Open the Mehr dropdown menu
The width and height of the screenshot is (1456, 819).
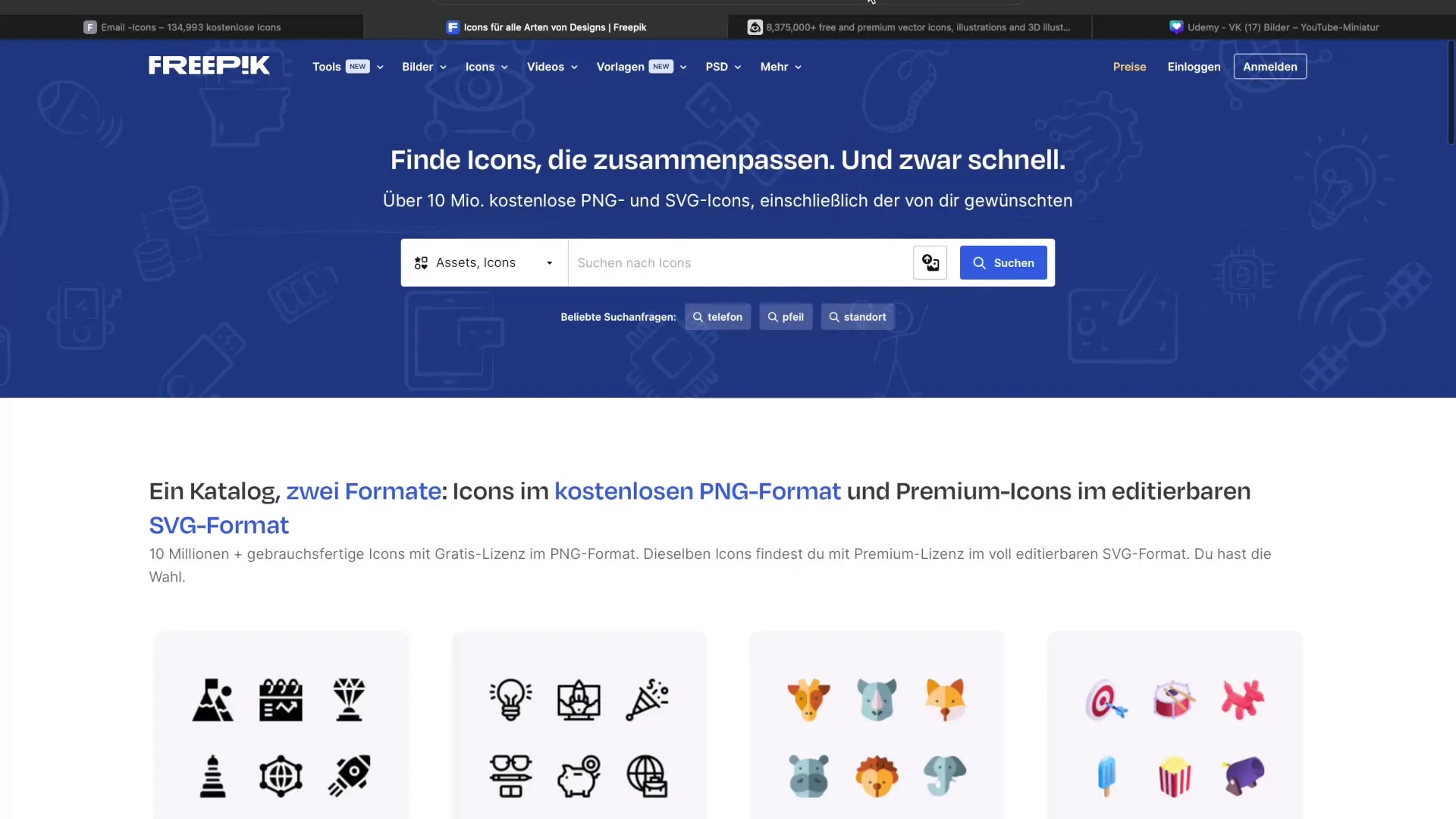pyautogui.click(x=780, y=67)
